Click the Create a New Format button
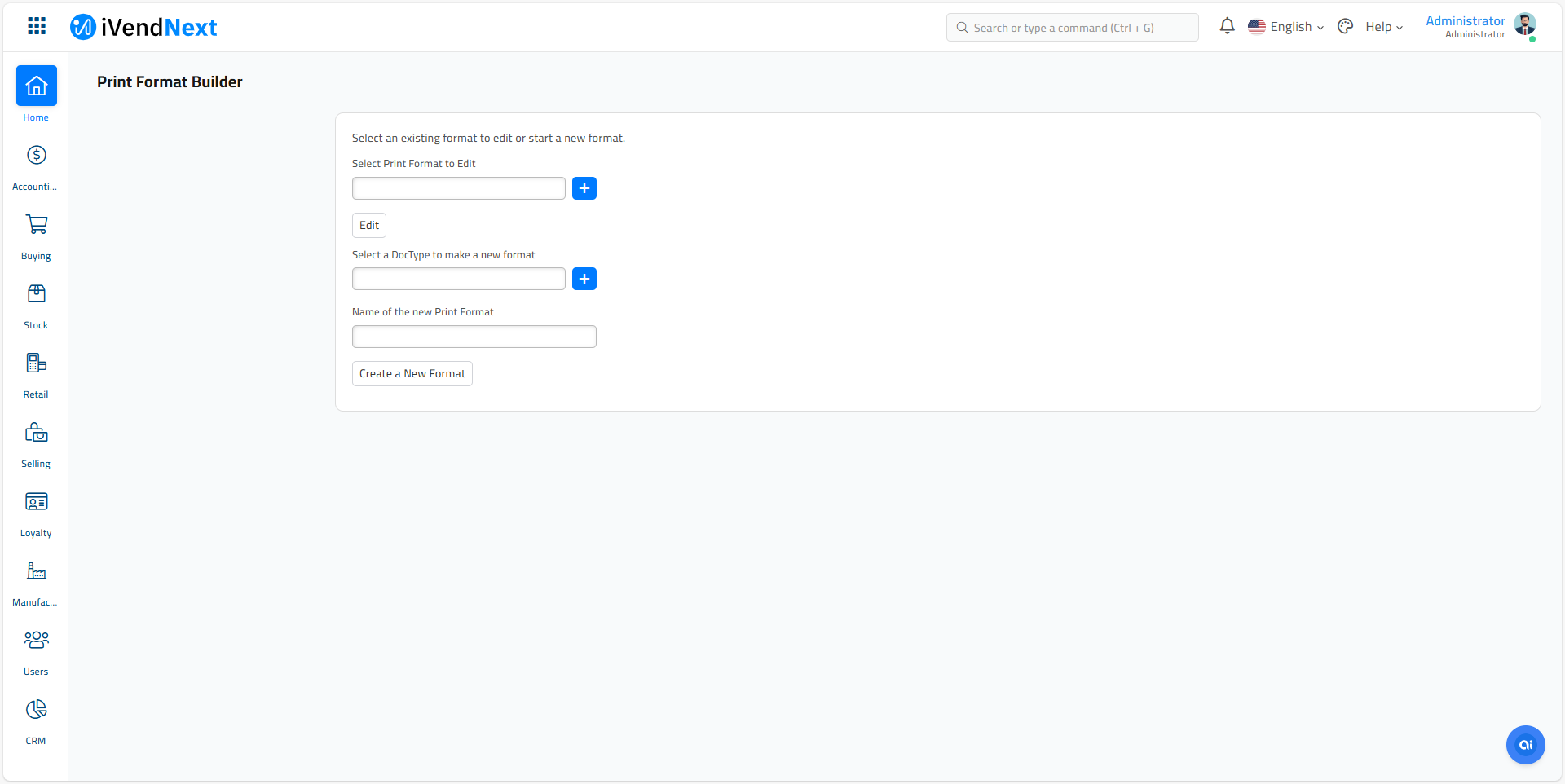The width and height of the screenshot is (1565, 784). point(412,373)
